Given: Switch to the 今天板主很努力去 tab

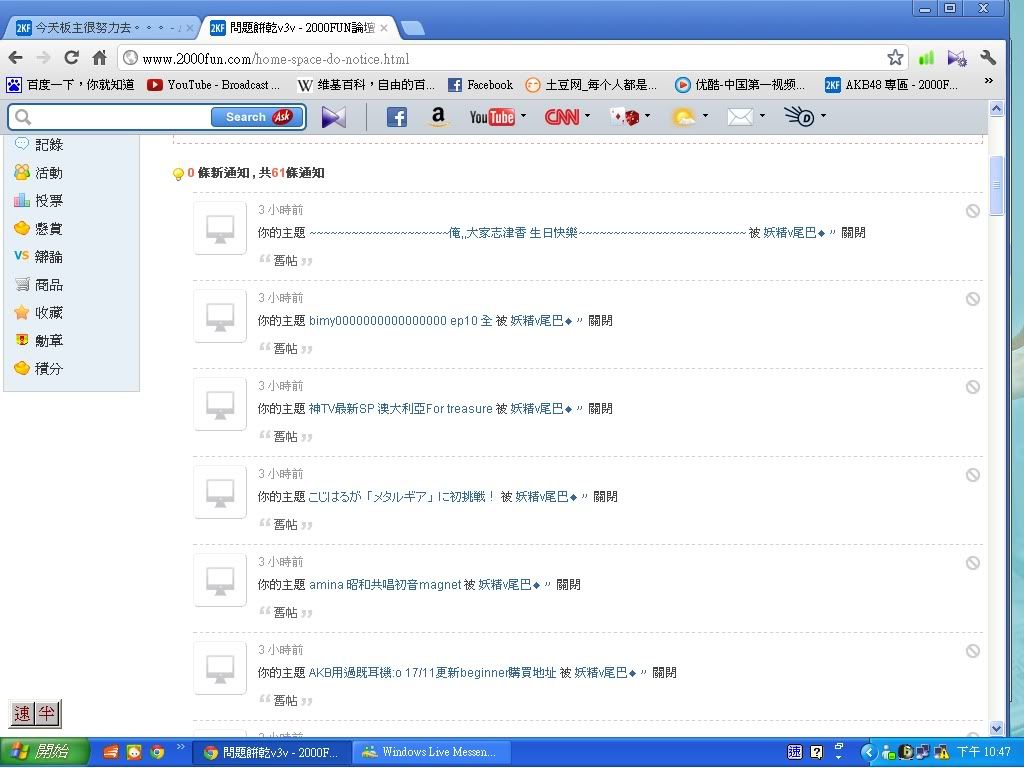Looking at the screenshot, I should pyautogui.click(x=105, y=28).
